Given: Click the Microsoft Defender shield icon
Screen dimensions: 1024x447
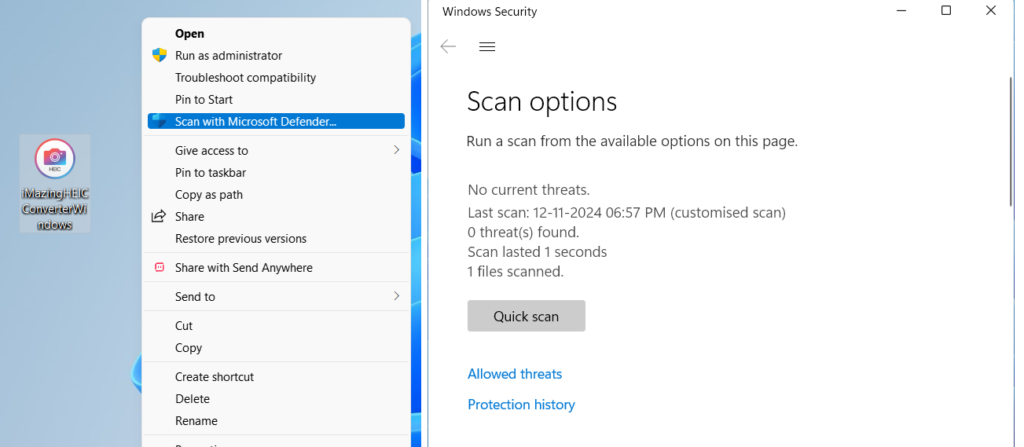Looking at the screenshot, I should click(159, 122).
